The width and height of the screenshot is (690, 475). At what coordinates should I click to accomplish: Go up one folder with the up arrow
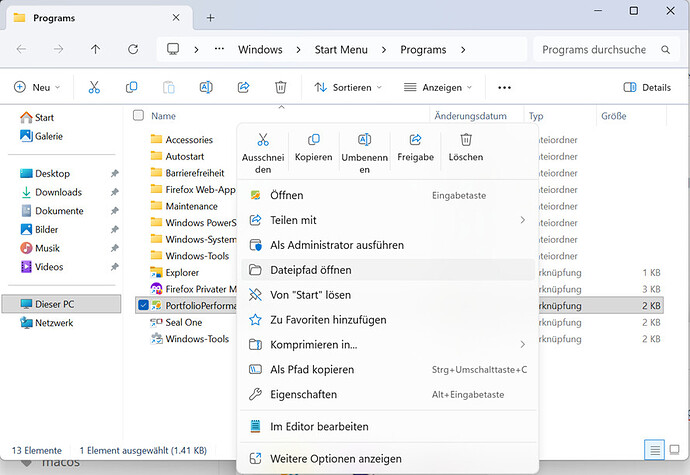pos(95,49)
